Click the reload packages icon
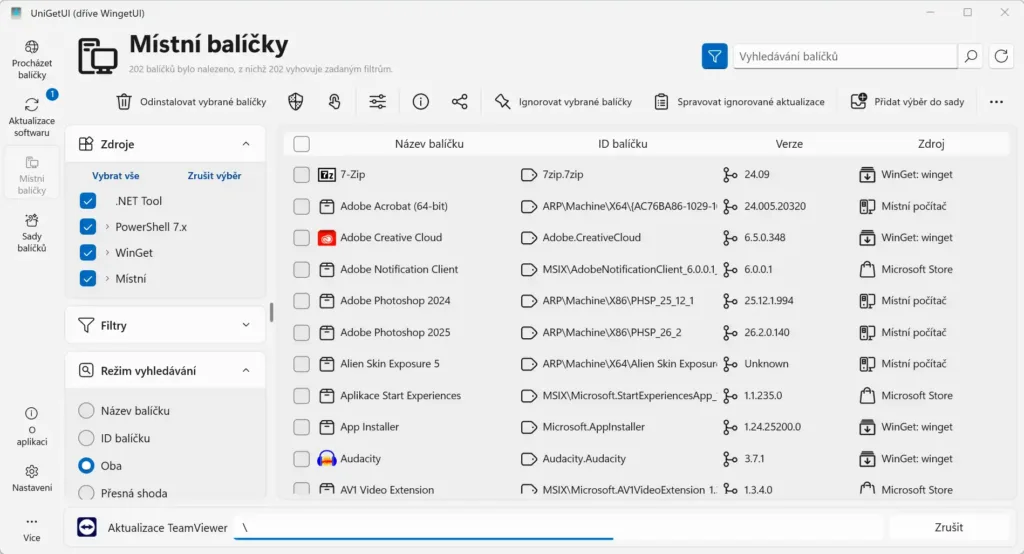 [1001, 57]
